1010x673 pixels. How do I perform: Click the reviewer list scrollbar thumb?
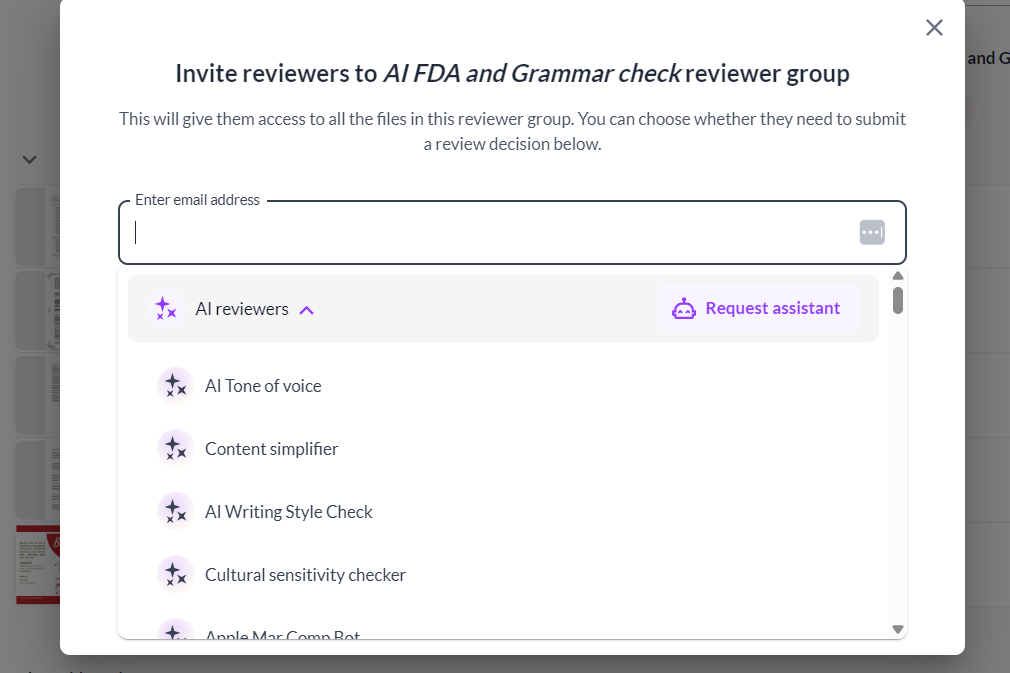pyautogui.click(x=898, y=301)
